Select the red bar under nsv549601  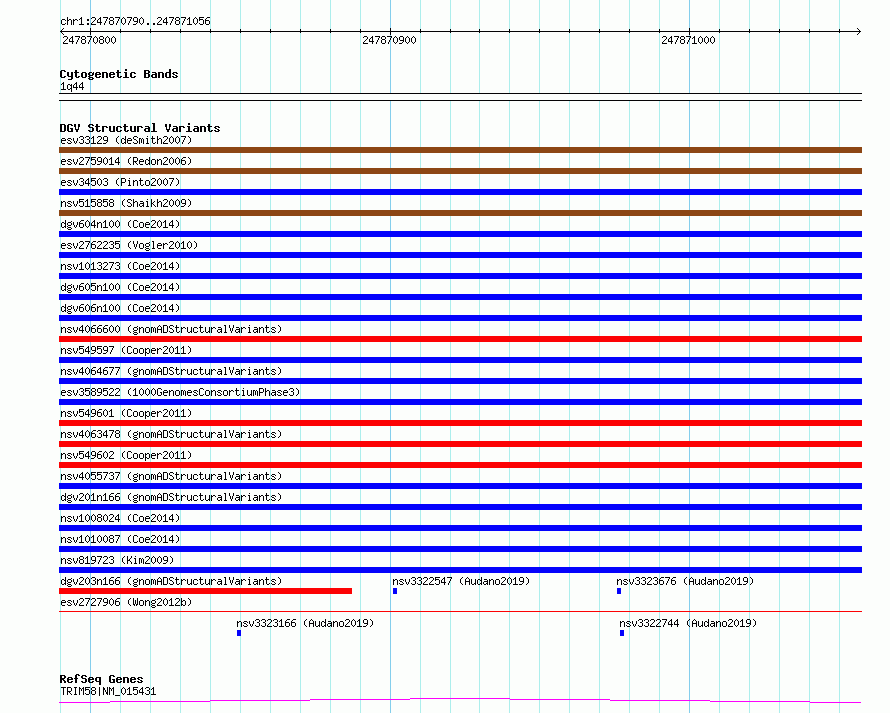coord(460,423)
